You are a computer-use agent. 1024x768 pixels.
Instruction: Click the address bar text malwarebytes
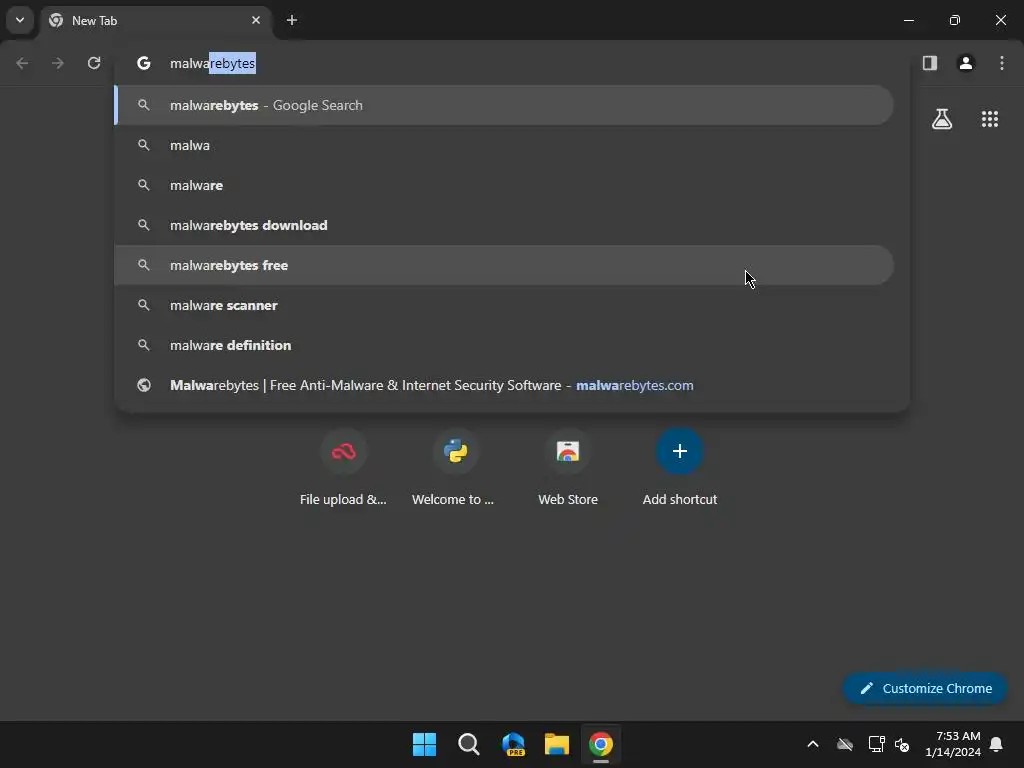pyautogui.click(x=212, y=63)
